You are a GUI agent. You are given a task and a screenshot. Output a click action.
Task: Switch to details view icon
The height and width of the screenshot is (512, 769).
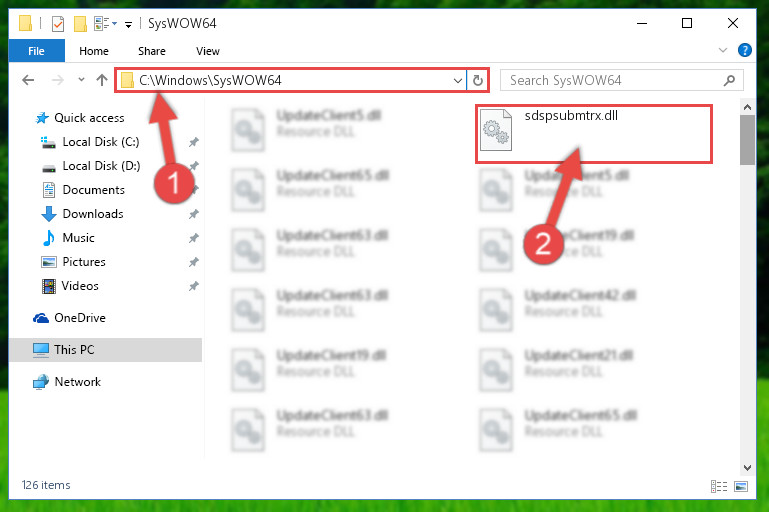719,486
